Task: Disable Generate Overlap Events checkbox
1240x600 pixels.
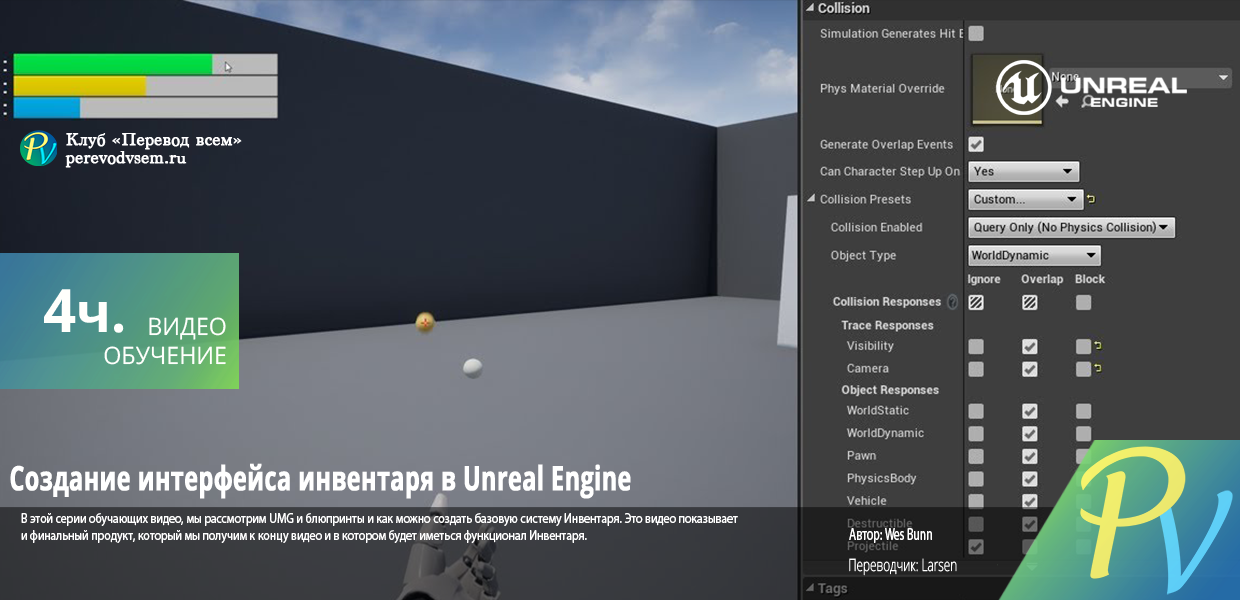Action: (976, 144)
